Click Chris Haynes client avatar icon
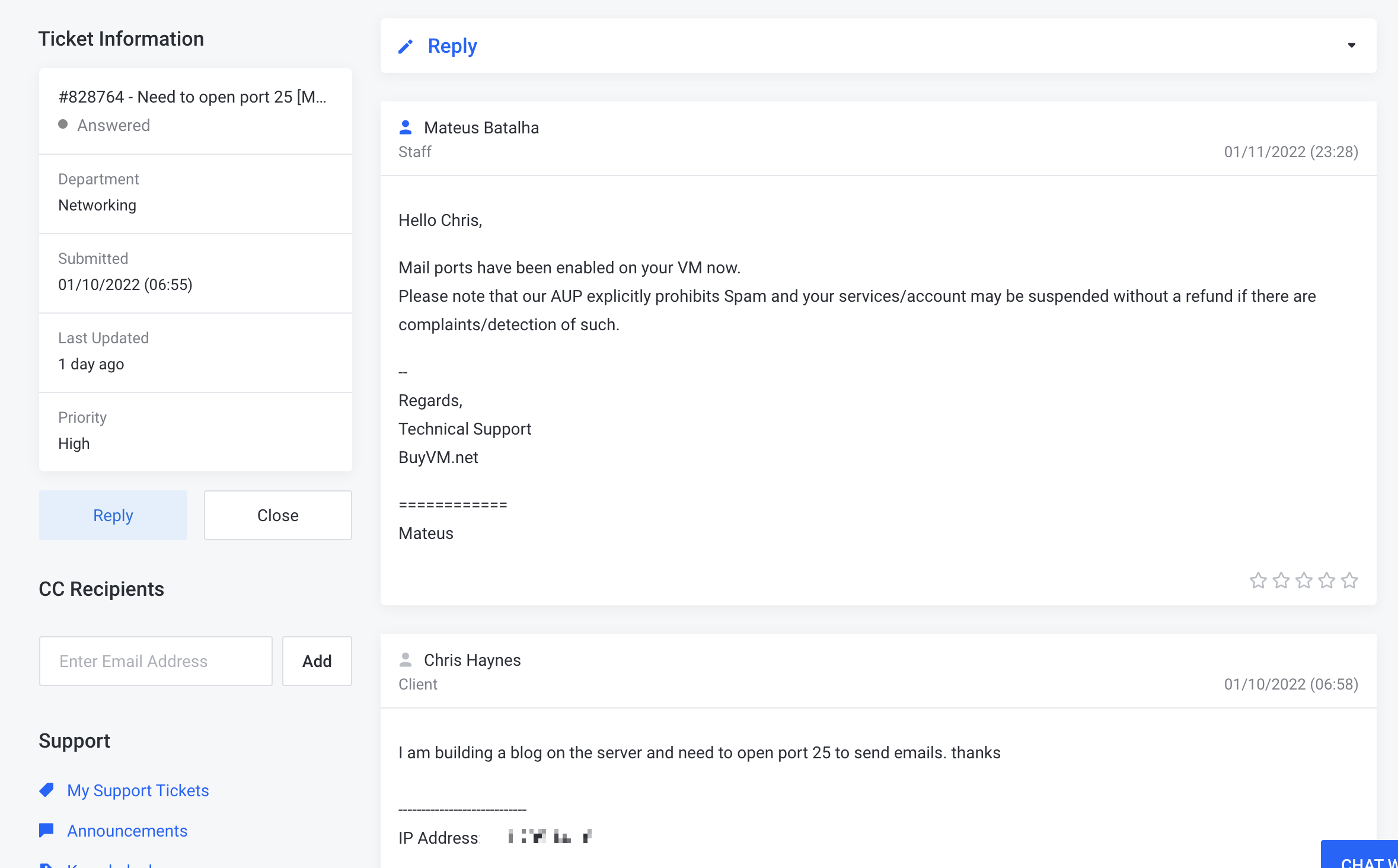Screen dimensions: 1398x868 pos(406,660)
